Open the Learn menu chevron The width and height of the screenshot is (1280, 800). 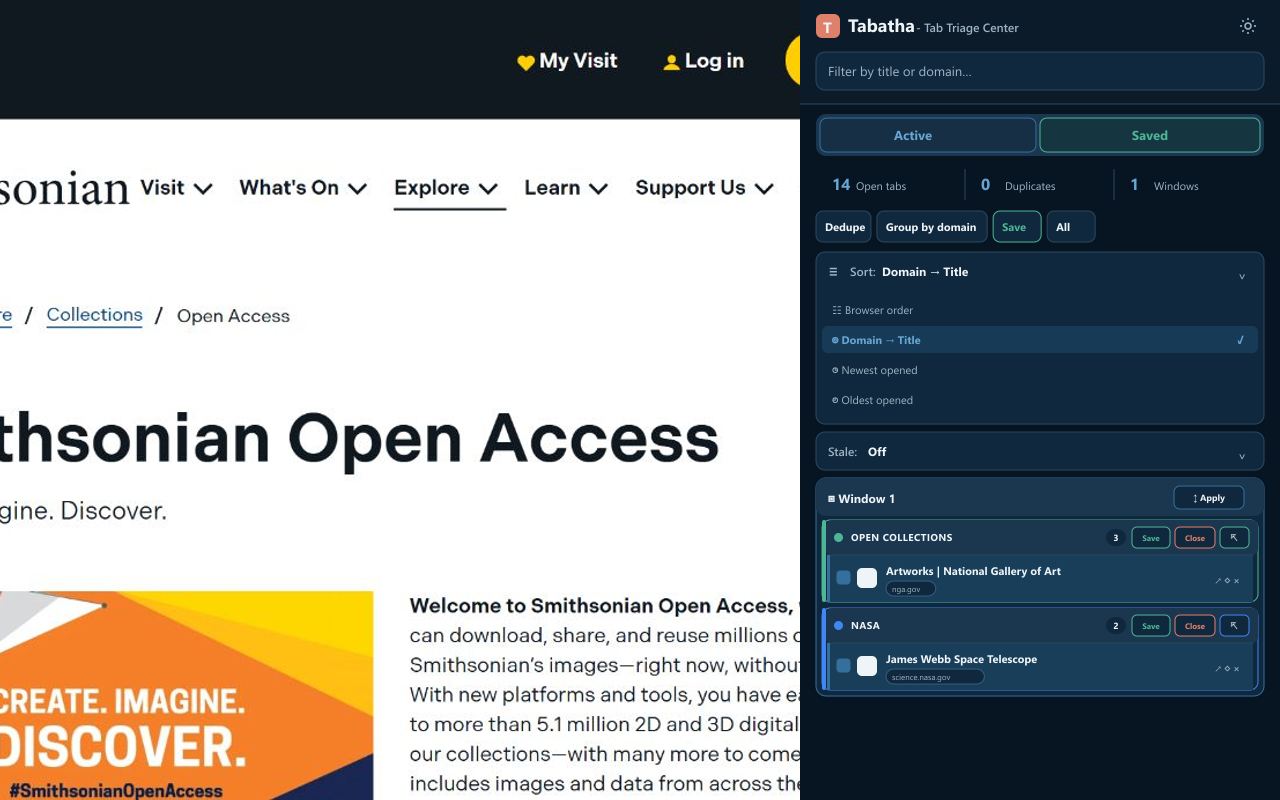[x=598, y=189]
